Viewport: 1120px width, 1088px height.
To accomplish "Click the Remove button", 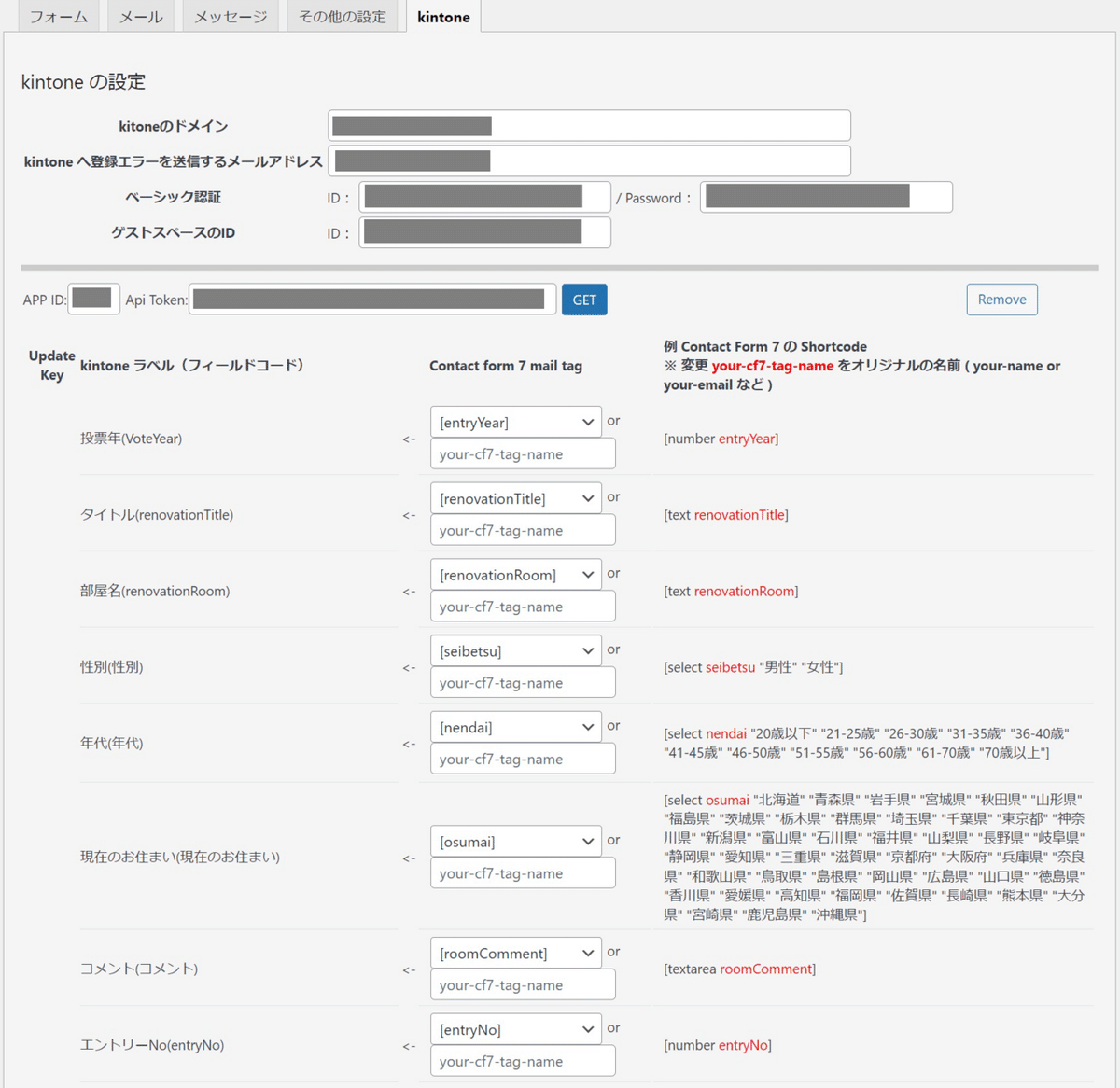I will tap(1001, 300).
